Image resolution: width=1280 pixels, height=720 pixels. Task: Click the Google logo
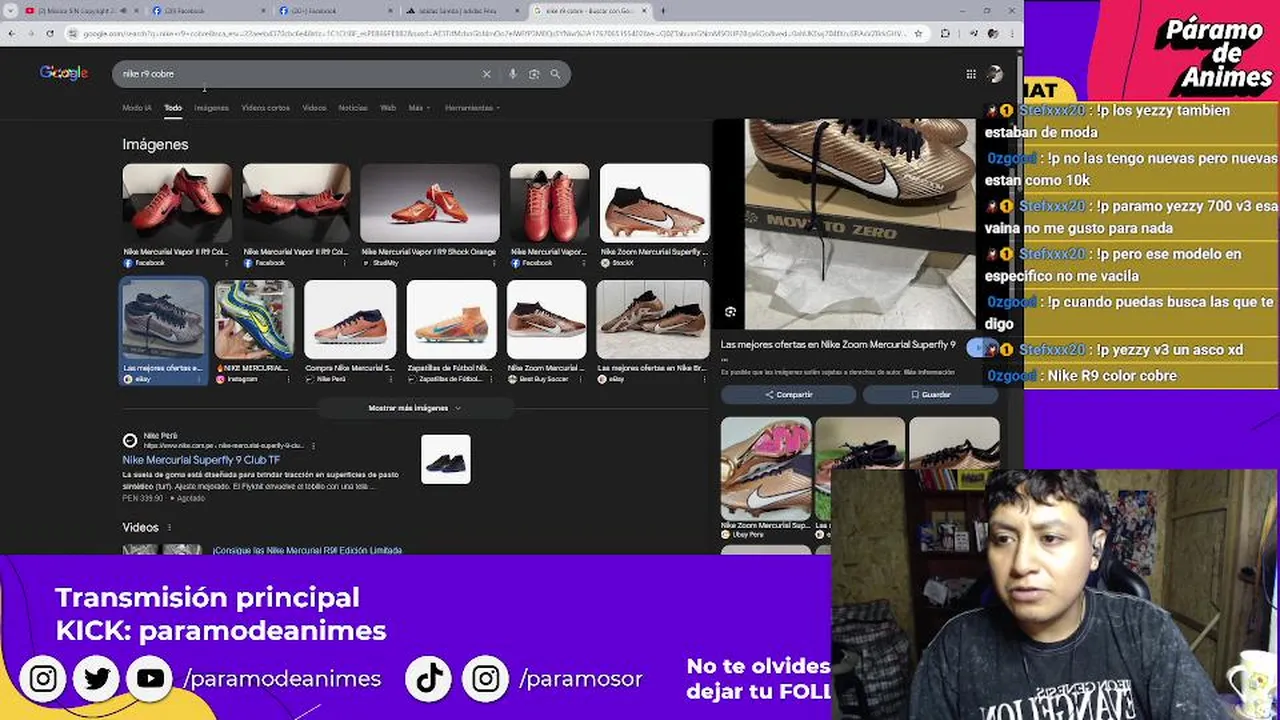coord(64,73)
